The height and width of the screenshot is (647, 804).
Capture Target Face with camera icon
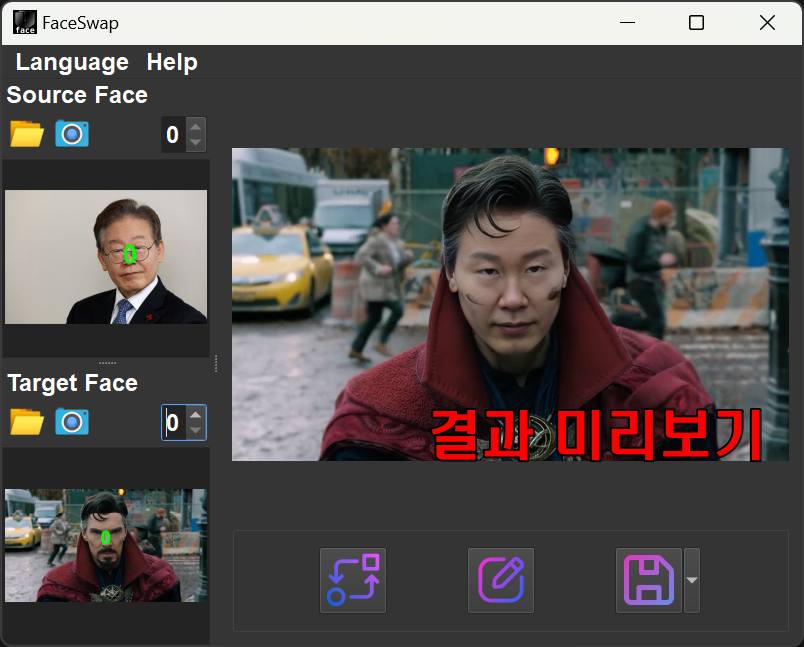(x=72, y=422)
